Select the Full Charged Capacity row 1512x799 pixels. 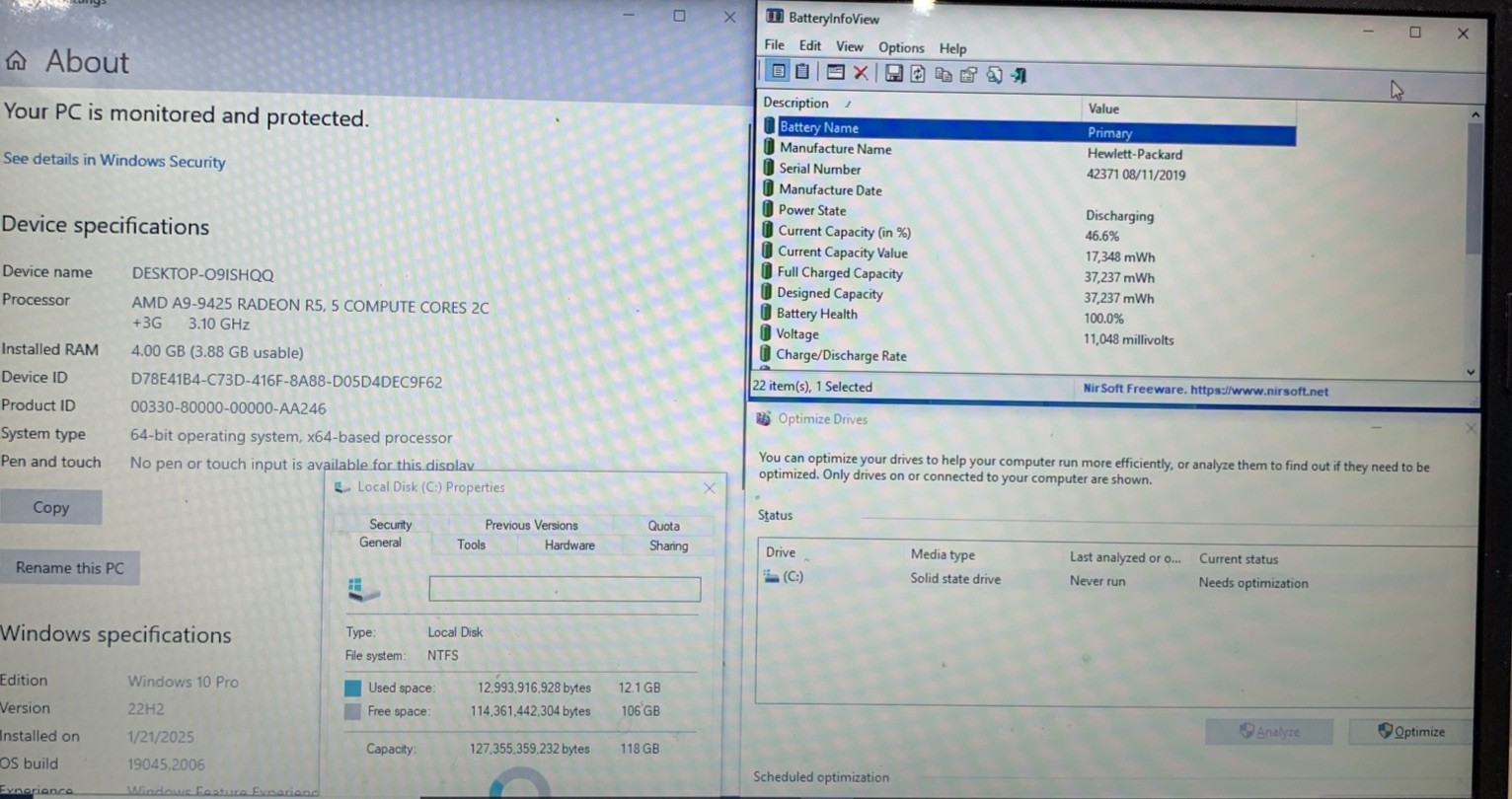[x=1026, y=274]
